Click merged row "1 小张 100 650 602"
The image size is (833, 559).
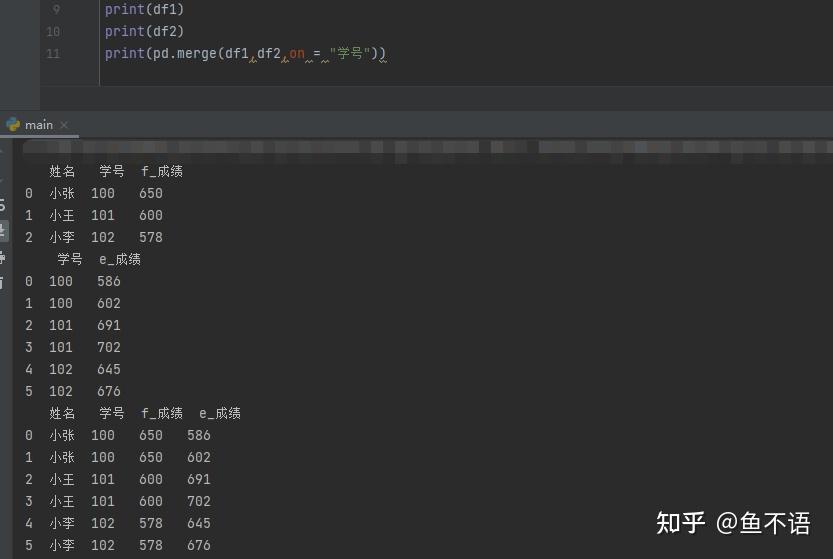pos(117,458)
